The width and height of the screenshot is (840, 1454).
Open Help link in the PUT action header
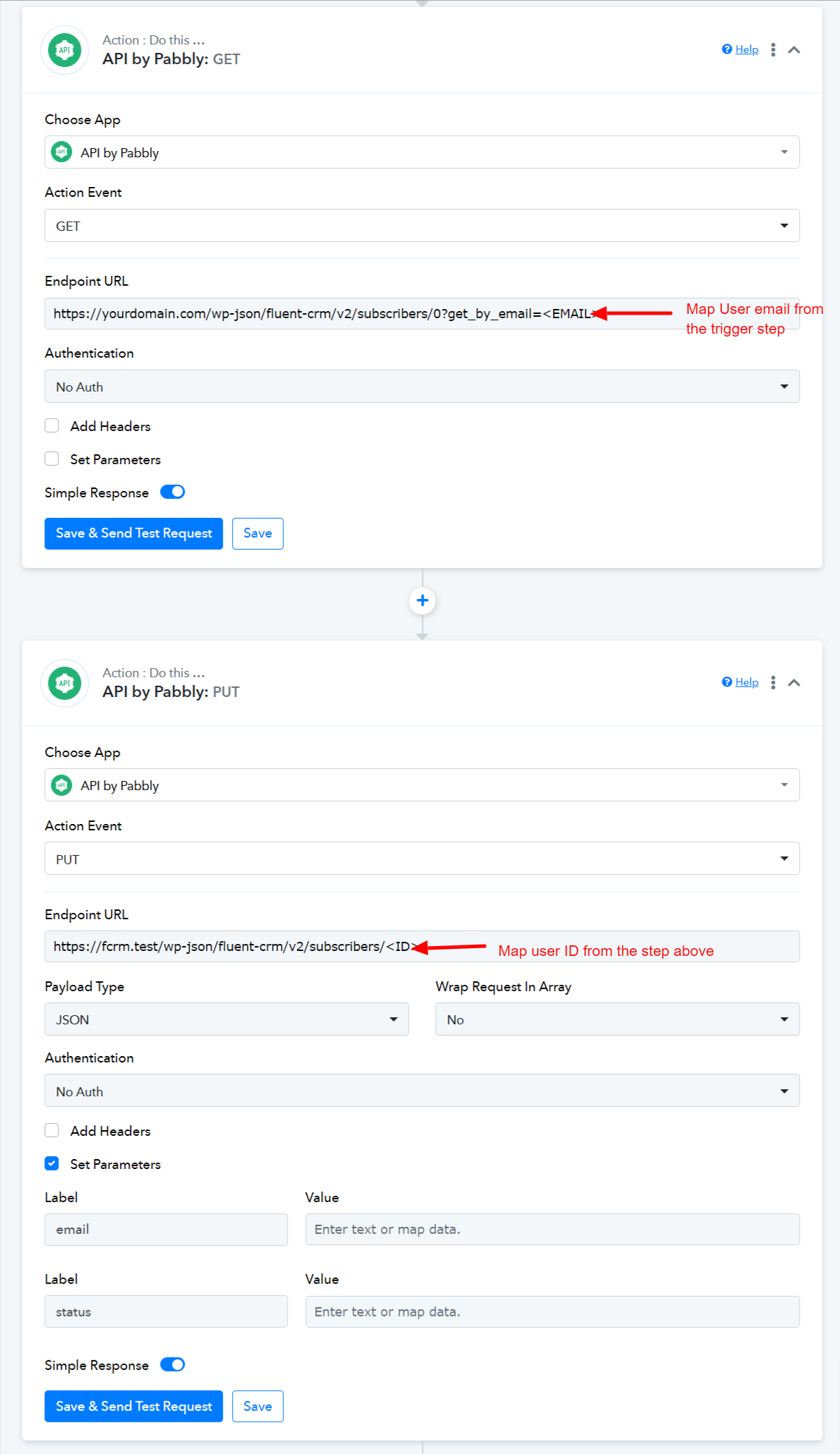747,682
